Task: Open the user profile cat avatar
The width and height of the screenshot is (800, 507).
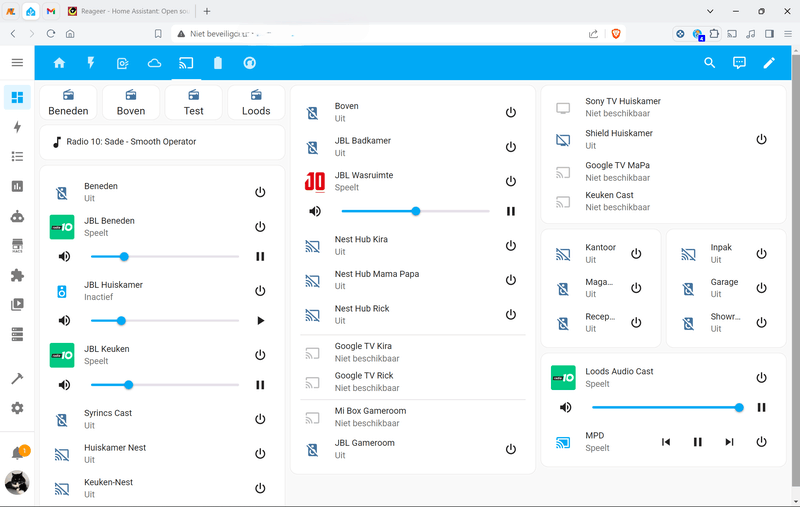Action: point(17,483)
